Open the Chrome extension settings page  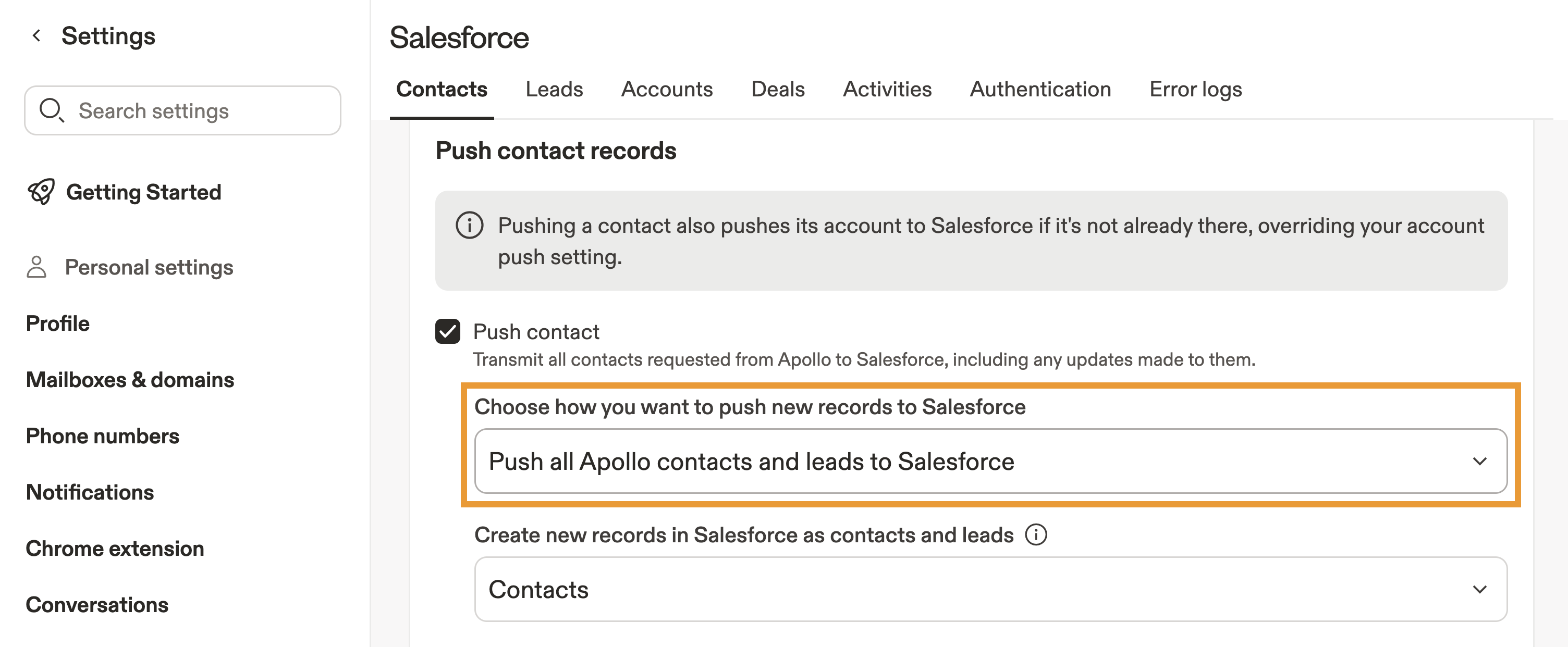(x=115, y=549)
